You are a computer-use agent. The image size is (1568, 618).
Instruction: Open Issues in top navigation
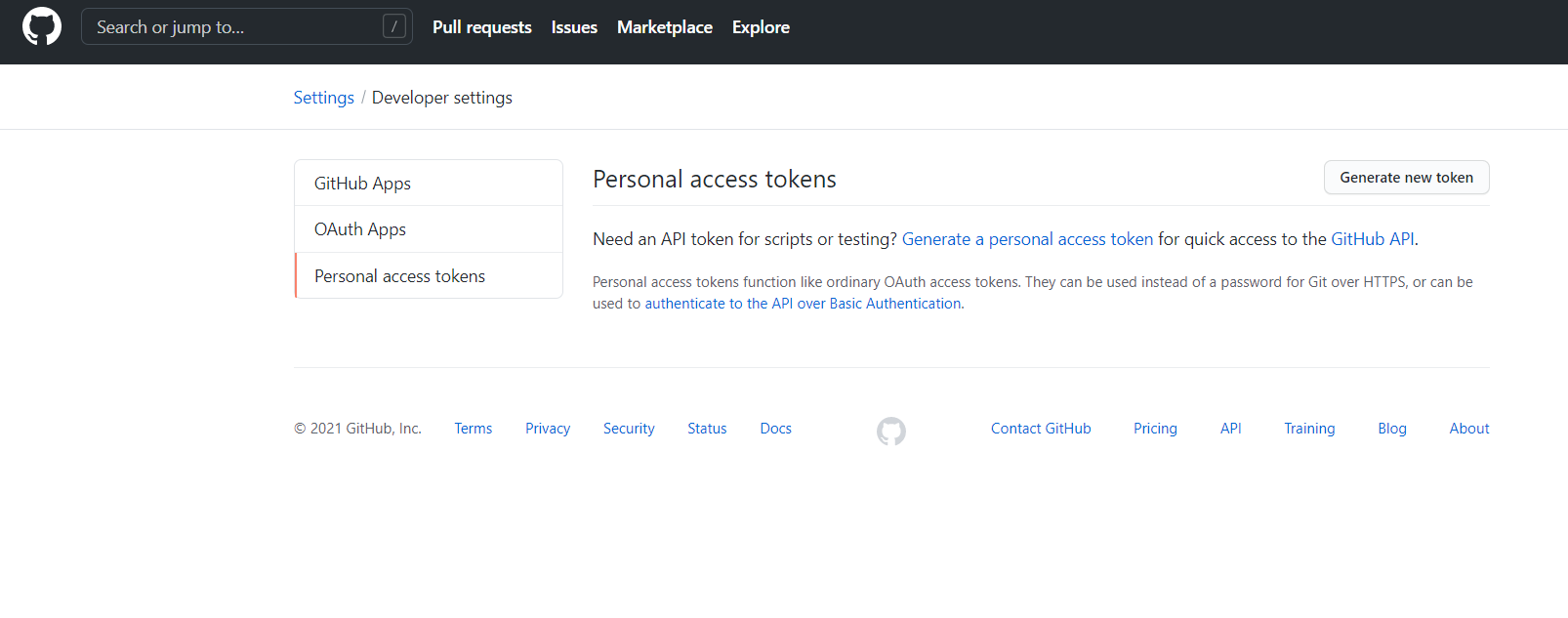point(574,27)
